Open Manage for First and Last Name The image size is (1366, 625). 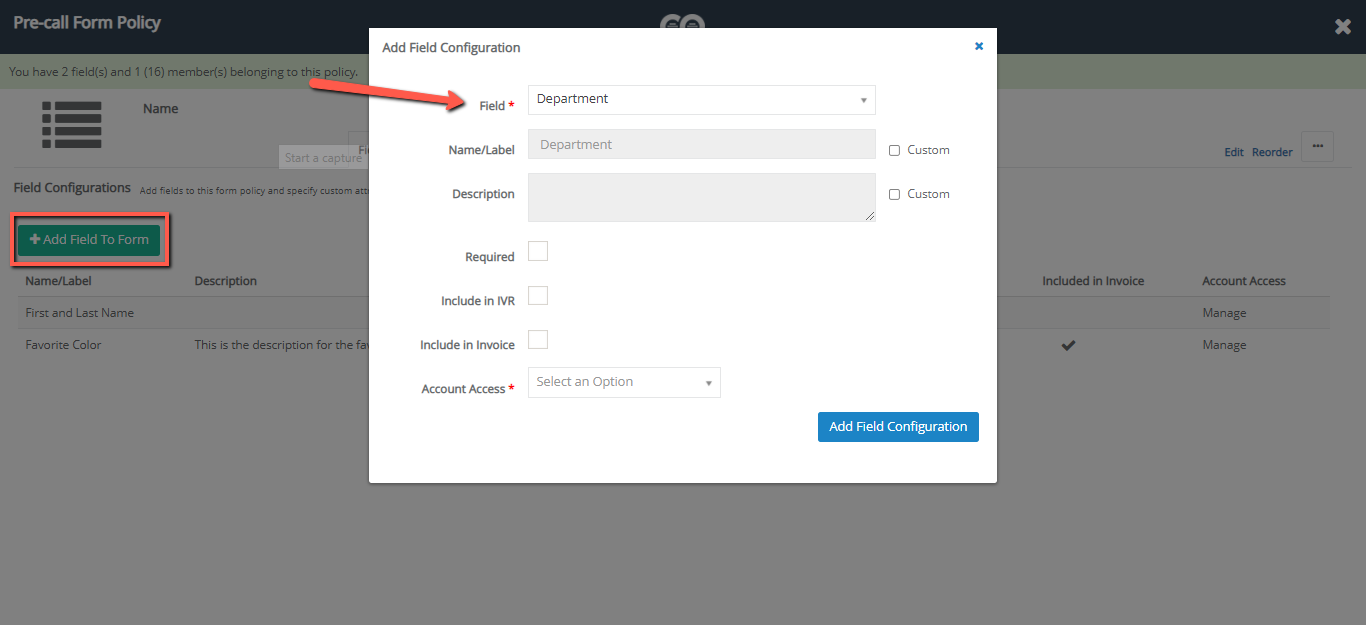tap(1224, 313)
